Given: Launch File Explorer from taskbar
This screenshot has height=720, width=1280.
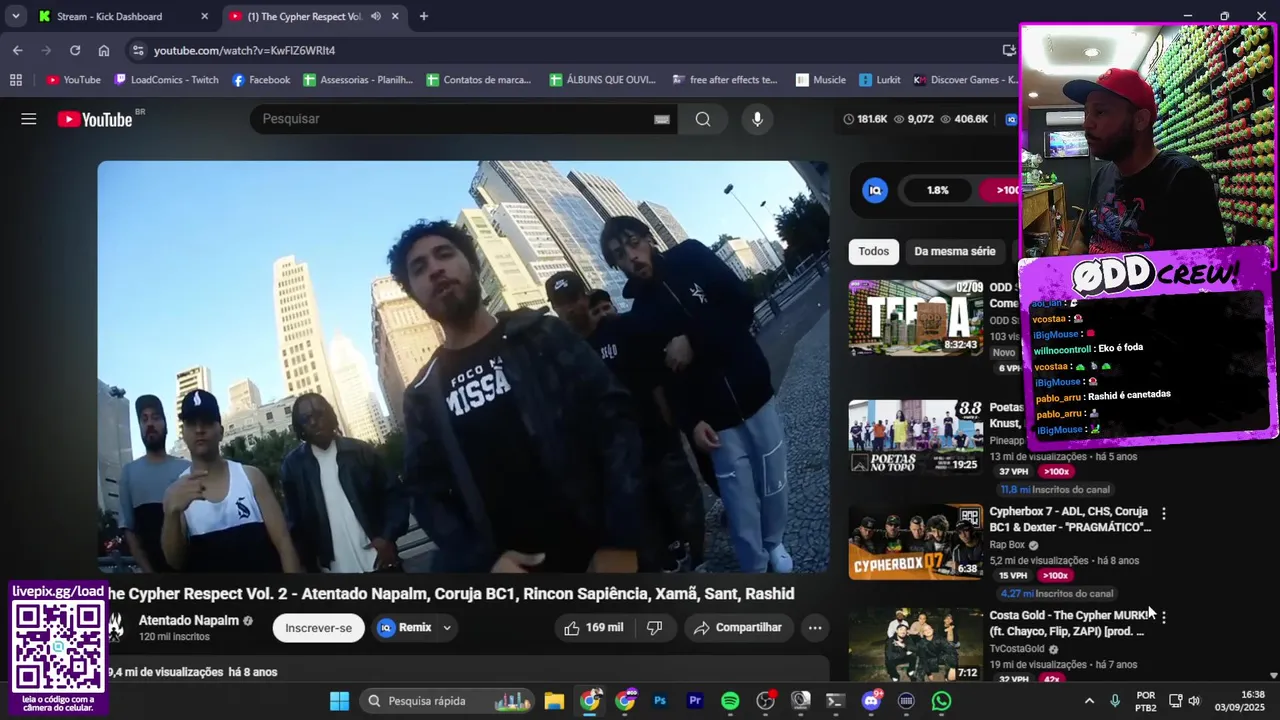Looking at the screenshot, I should pyautogui.click(x=554, y=701).
